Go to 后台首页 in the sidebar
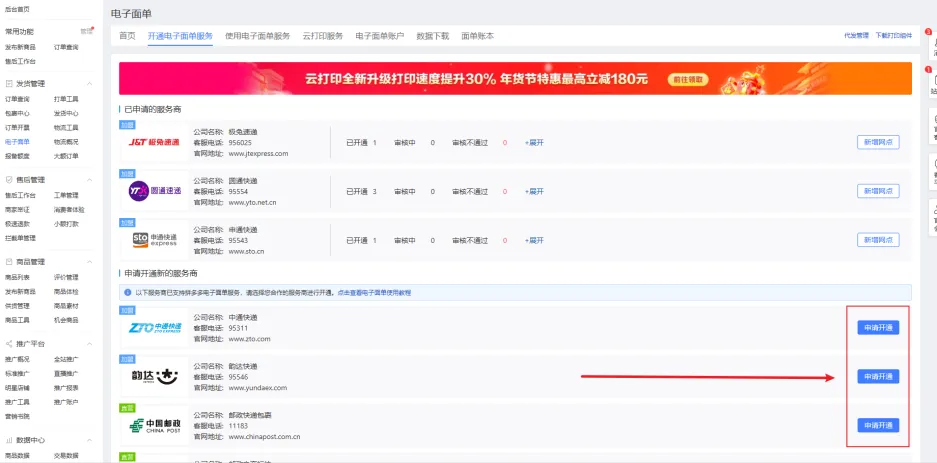The height and width of the screenshot is (463, 937). click(17, 10)
